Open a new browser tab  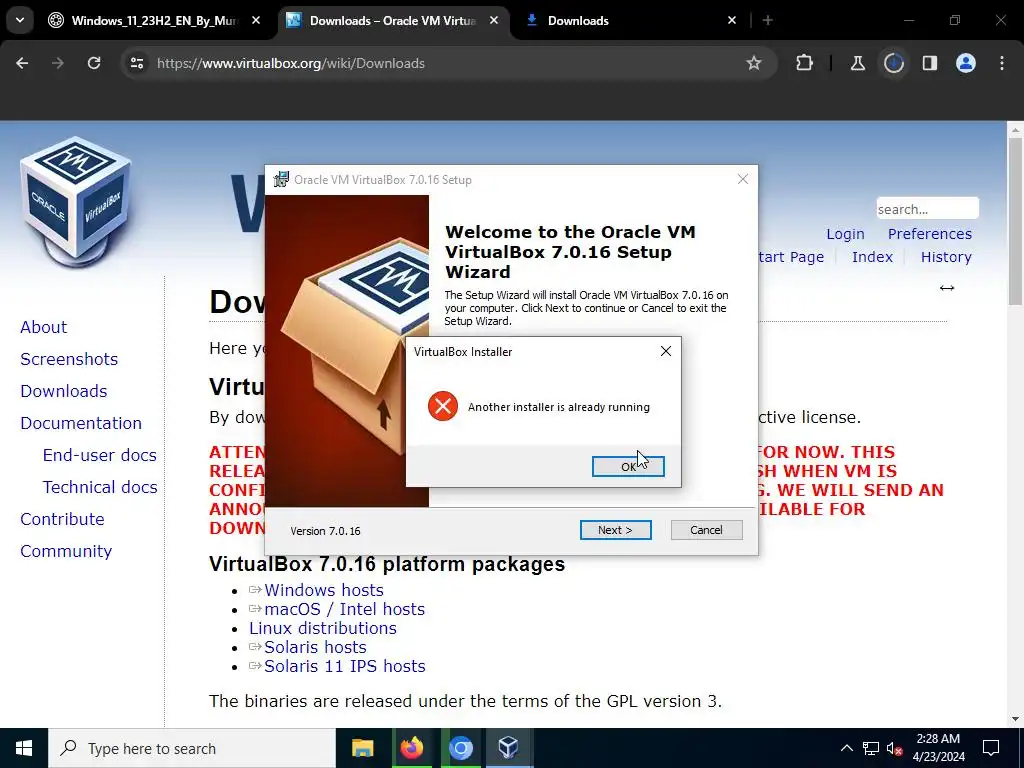(768, 21)
